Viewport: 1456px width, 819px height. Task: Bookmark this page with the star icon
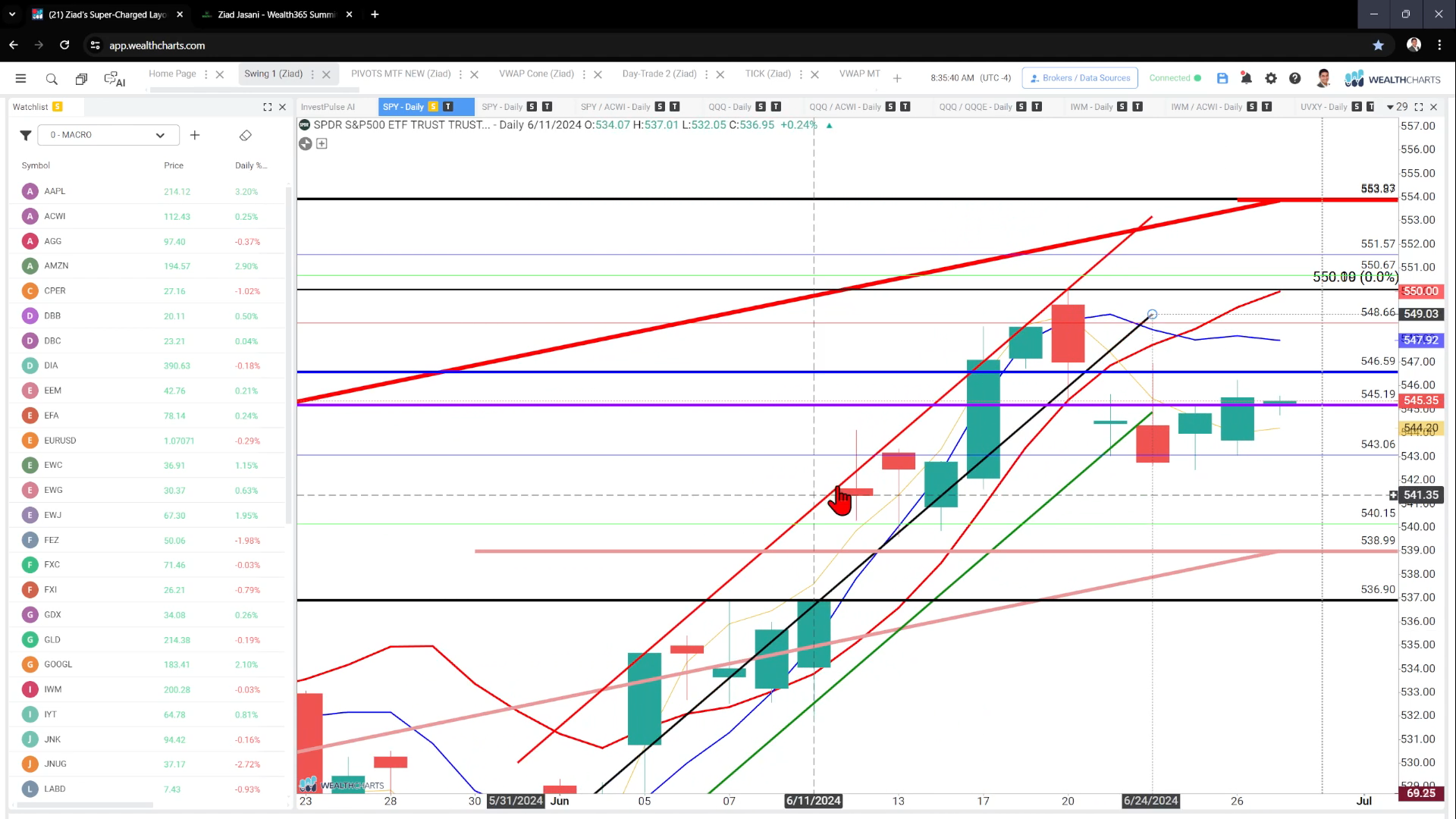pyautogui.click(x=1378, y=45)
